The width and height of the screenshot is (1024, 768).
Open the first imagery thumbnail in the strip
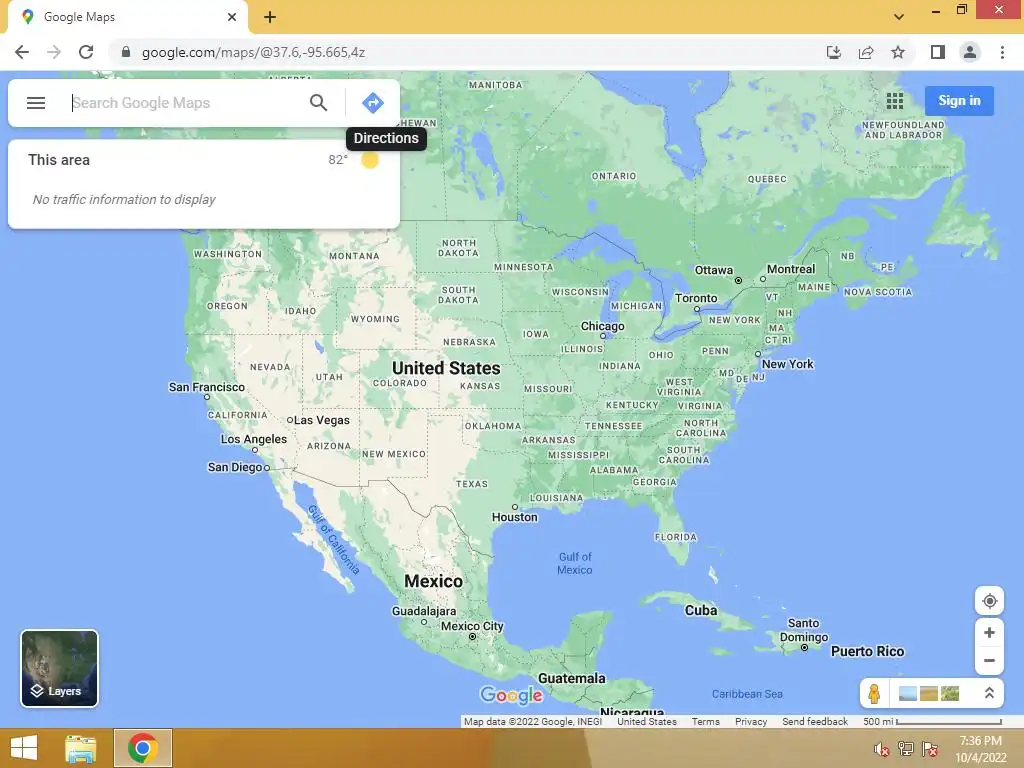(x=908, y=693)
